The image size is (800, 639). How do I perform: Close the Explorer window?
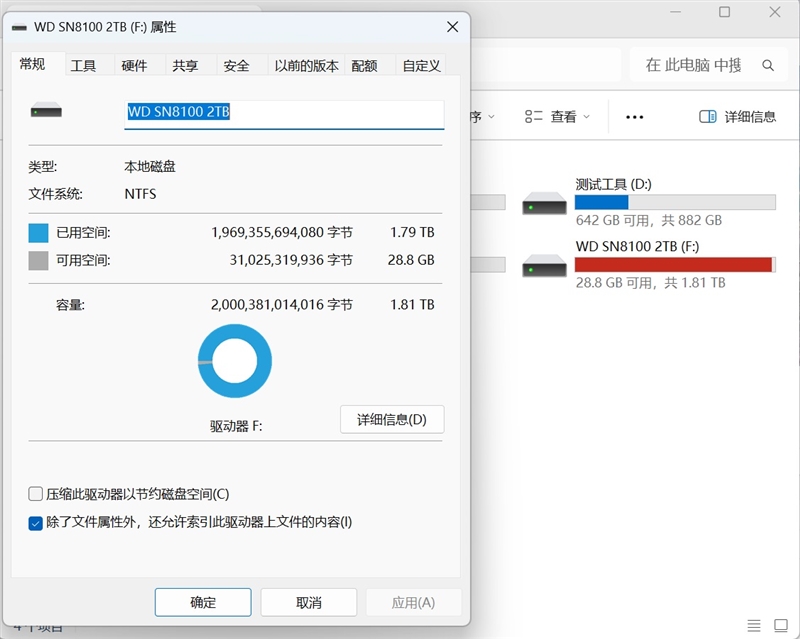[x=774, y=12]
